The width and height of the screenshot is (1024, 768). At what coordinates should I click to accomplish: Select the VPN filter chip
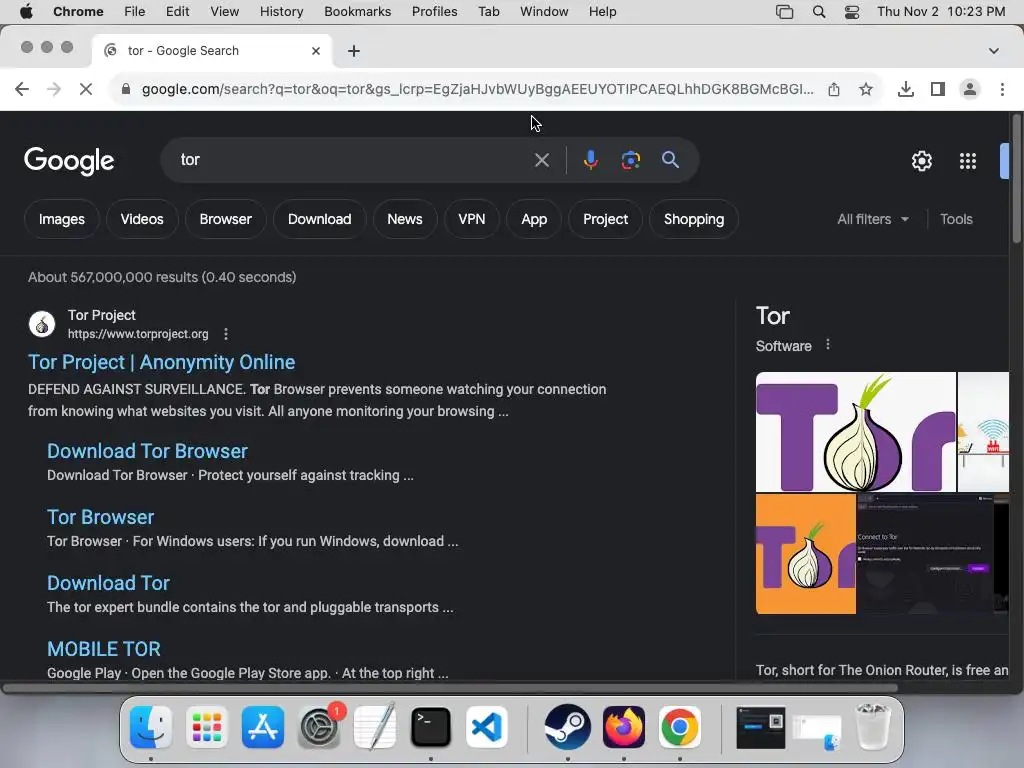[x=472, y=219]
